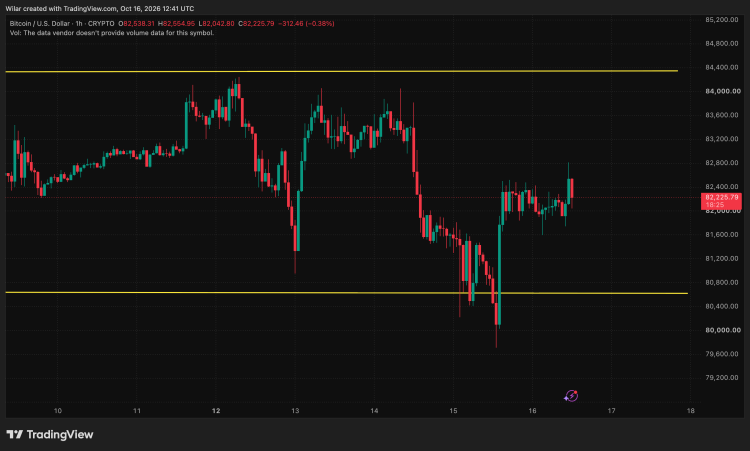The height and width of the screenshot is (451, 750).
Task: Click the 80,400.00 price axis label
Action: pos(722,306)
